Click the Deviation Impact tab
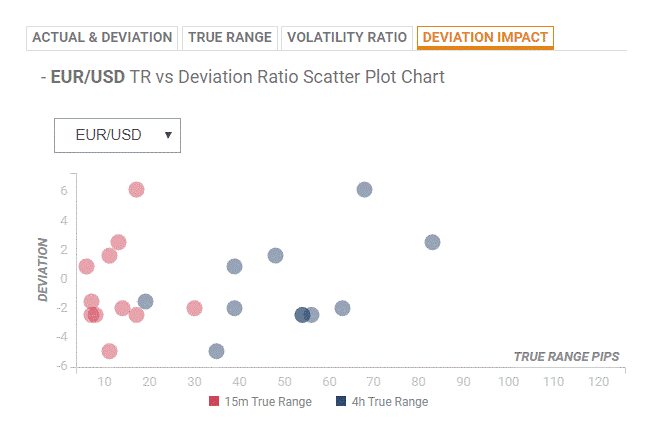Screen dimensions: 661x428 pyautogui.click(x=485, y=38)
